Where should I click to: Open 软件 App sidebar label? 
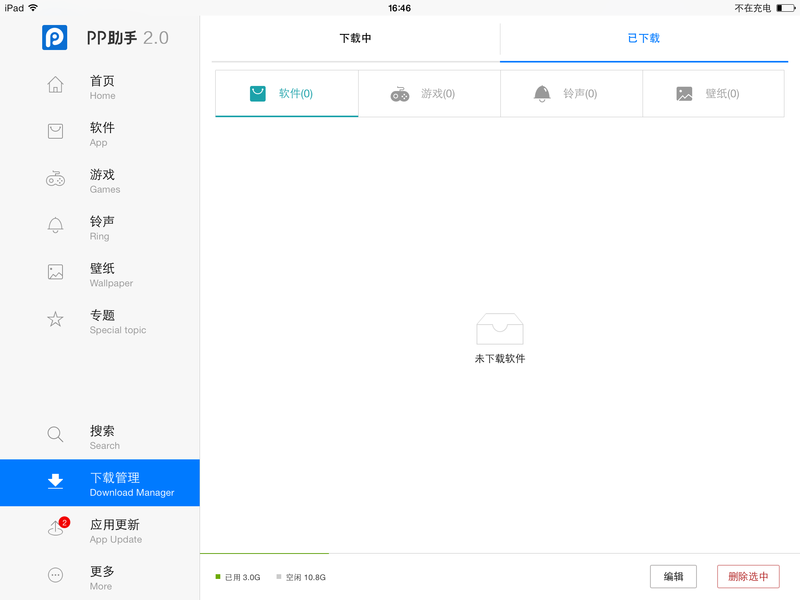102,134
